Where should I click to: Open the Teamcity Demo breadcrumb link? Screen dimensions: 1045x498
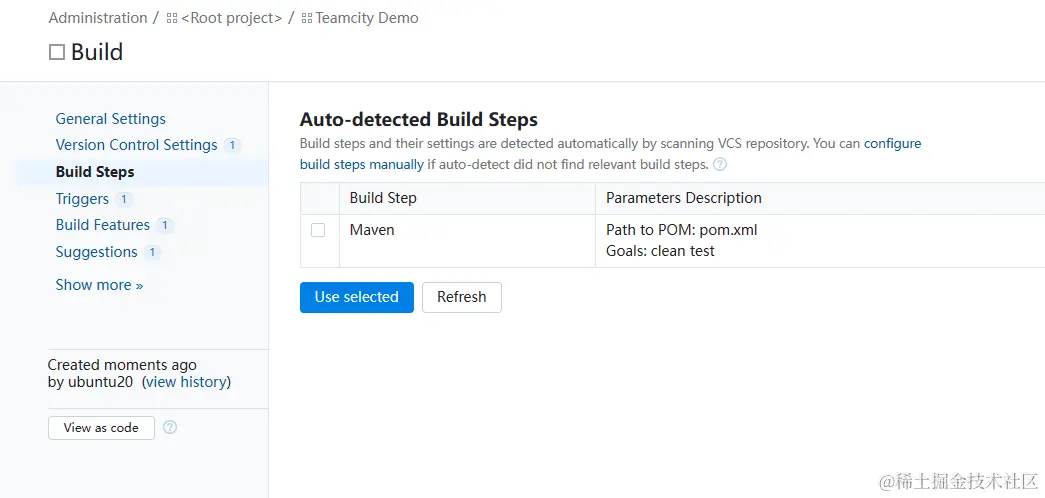click(x=367, y=18)
